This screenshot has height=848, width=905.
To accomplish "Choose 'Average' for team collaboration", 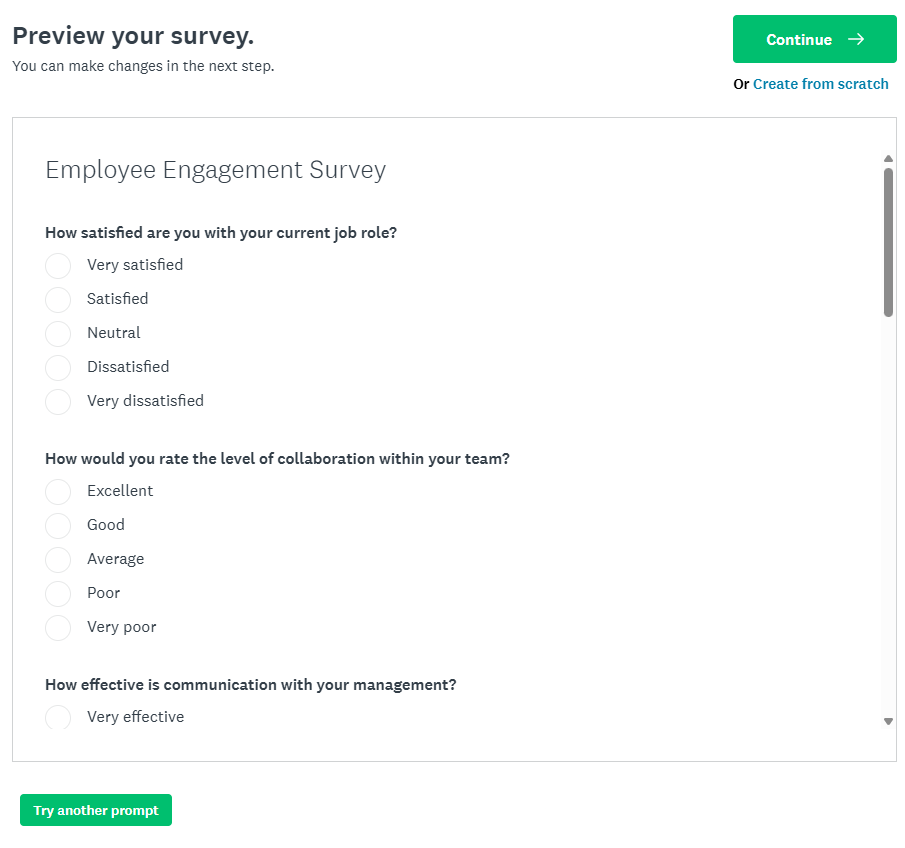I will pos(58,559).
